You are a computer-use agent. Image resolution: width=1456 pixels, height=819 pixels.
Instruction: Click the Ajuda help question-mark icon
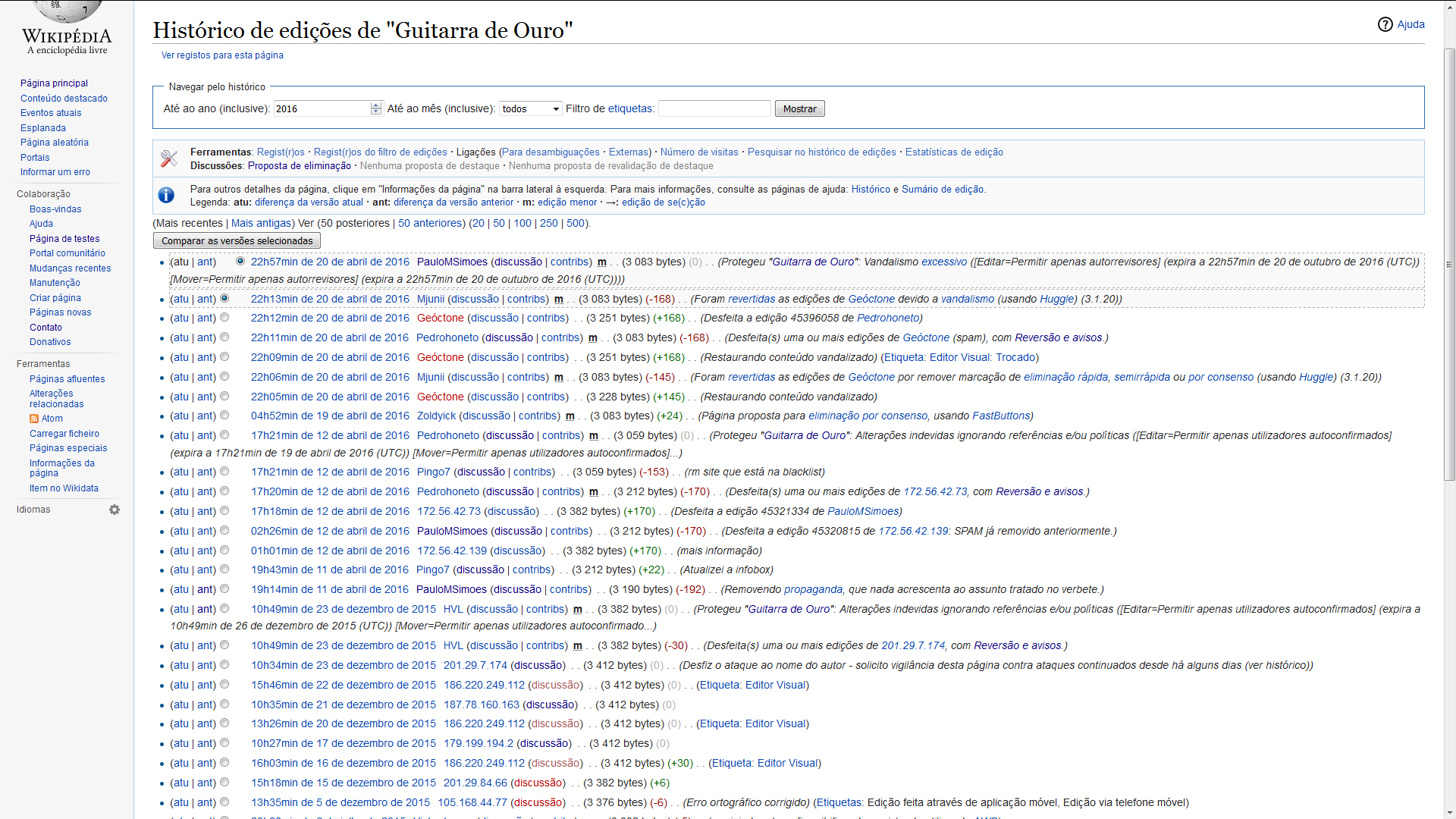click(1385, 24)
